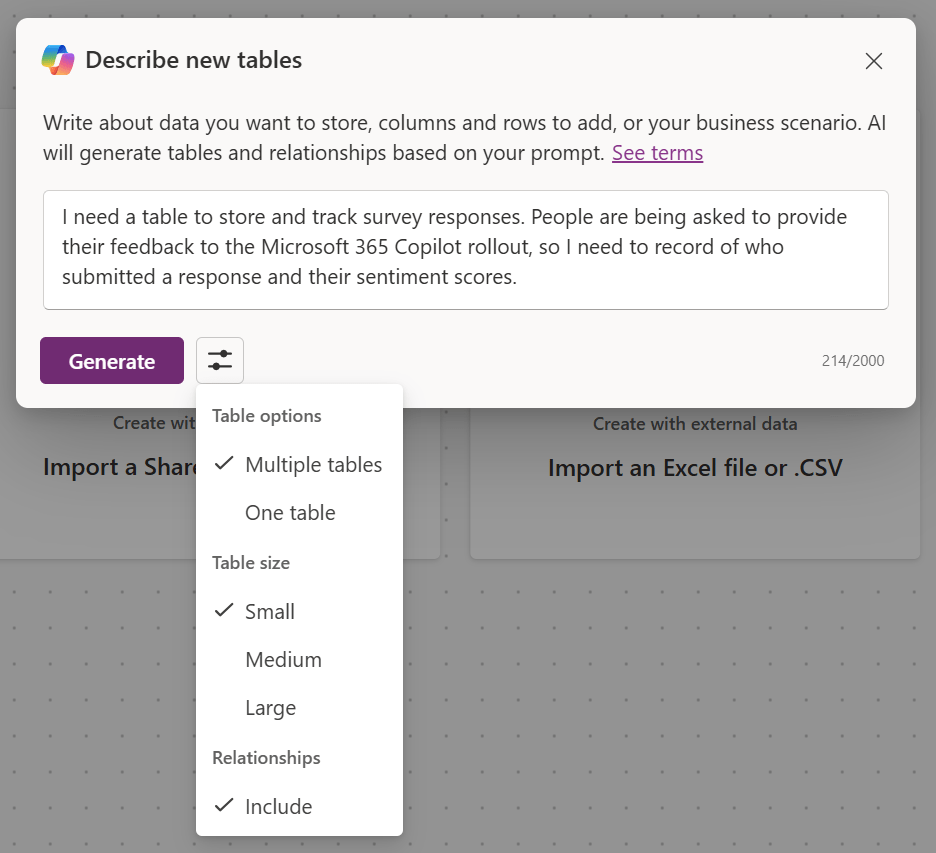
Task: Click the Copilot icon beside the dialog title
Action: [x=57, y=60]
